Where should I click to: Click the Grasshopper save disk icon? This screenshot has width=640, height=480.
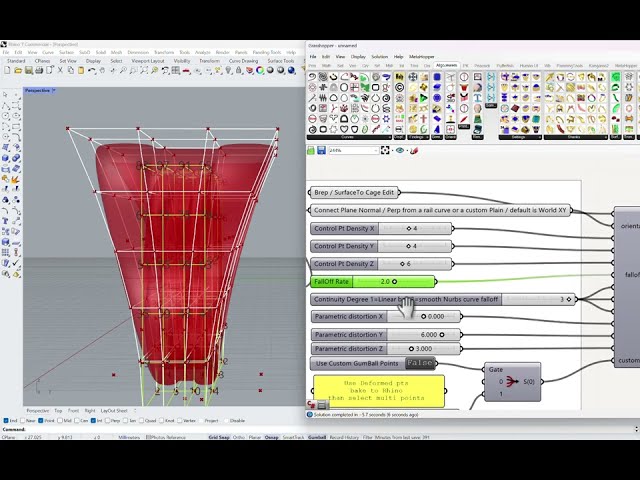[x=321, y=150]
